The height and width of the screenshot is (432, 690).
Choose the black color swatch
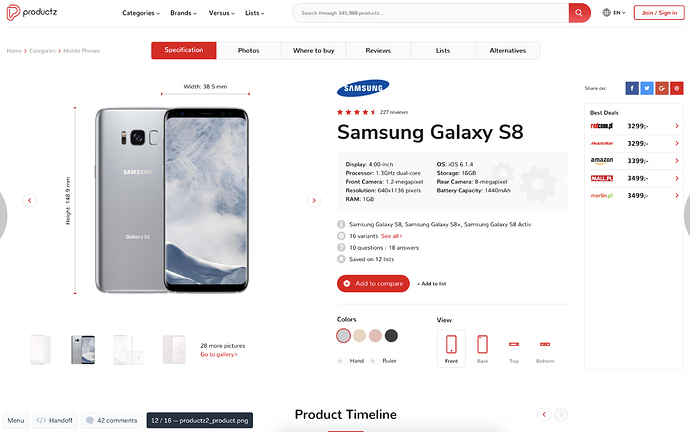391,336
